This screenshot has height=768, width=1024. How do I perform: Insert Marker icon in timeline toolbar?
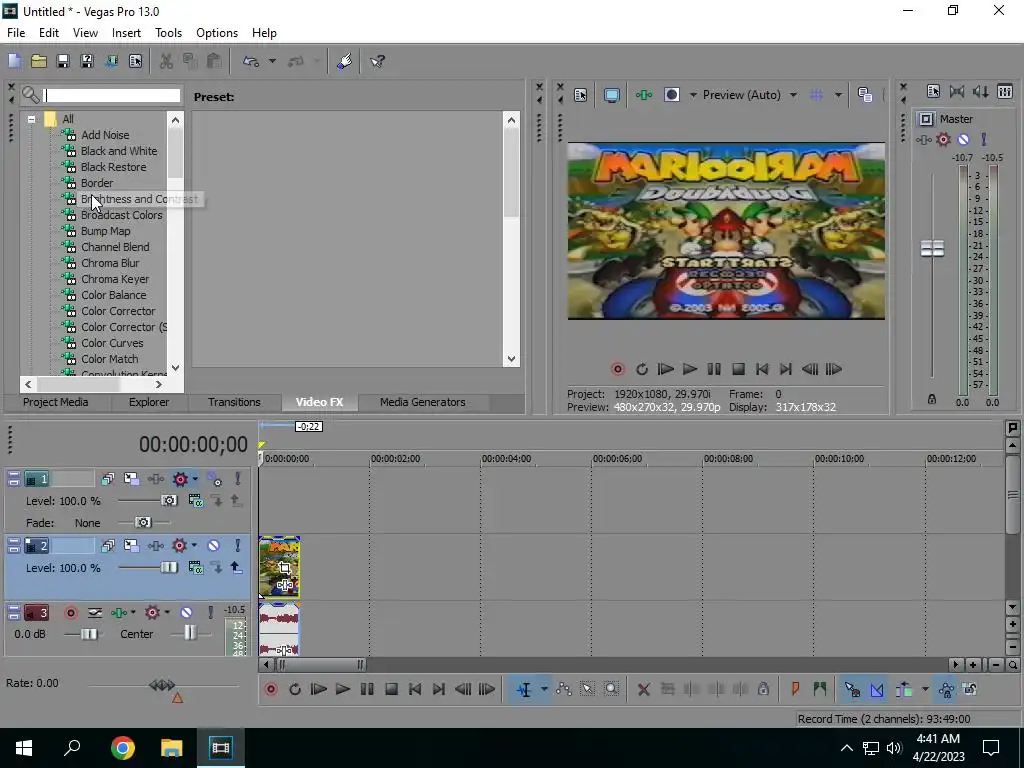click(x=795, y=690)
